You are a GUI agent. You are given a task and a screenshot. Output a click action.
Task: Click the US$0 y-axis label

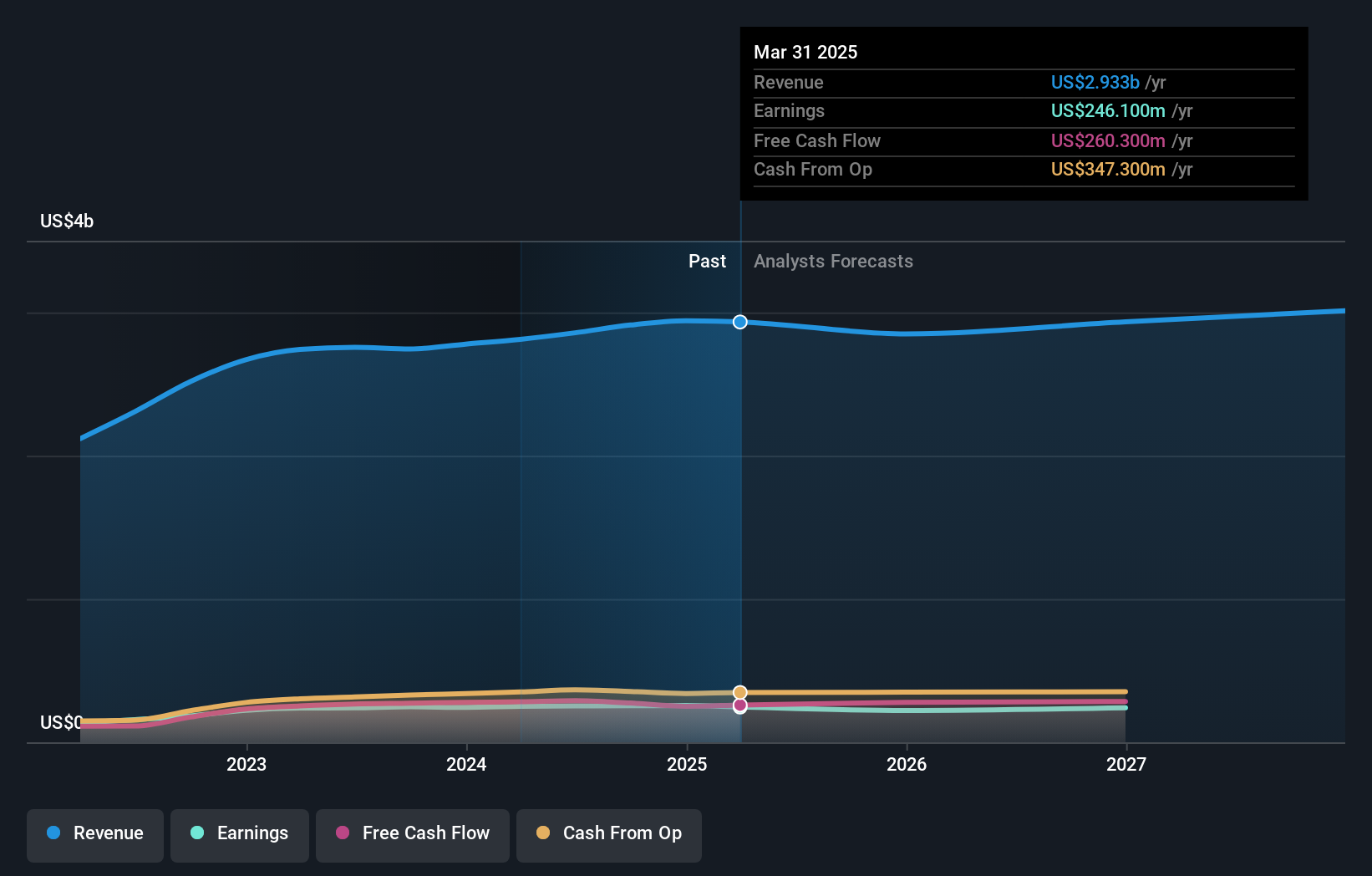click(x=61, y=722)
